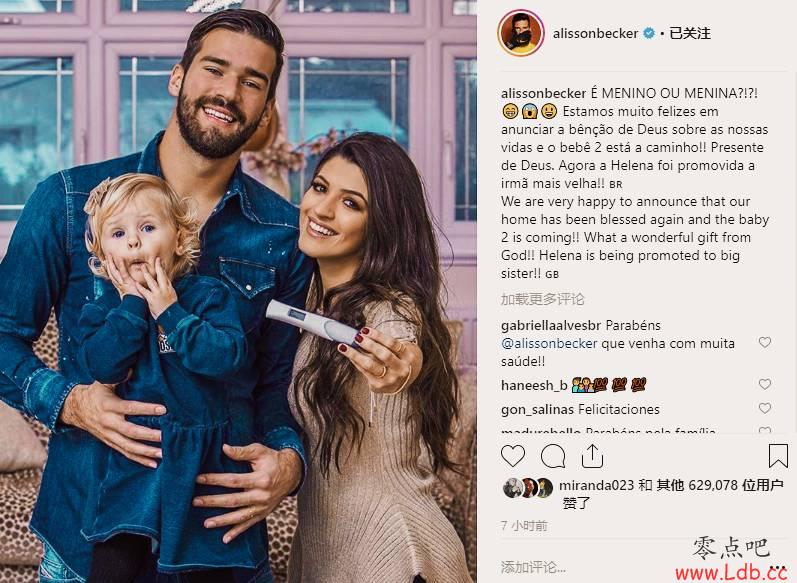Tap the share post icon
Screen dimensions: 797x583
592,456
